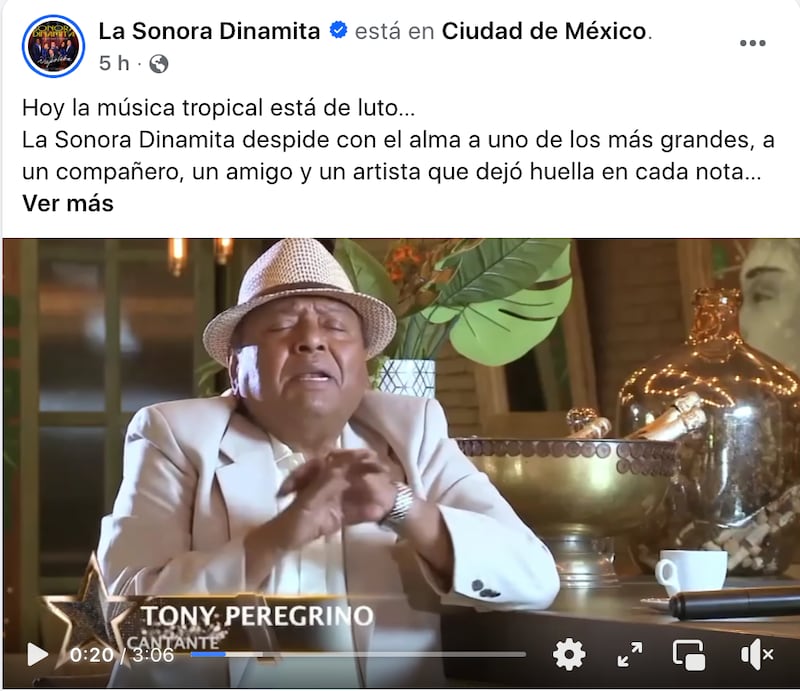Click the public audience globe icon
Screen dimensions: 800x691
tap(159, 64)
